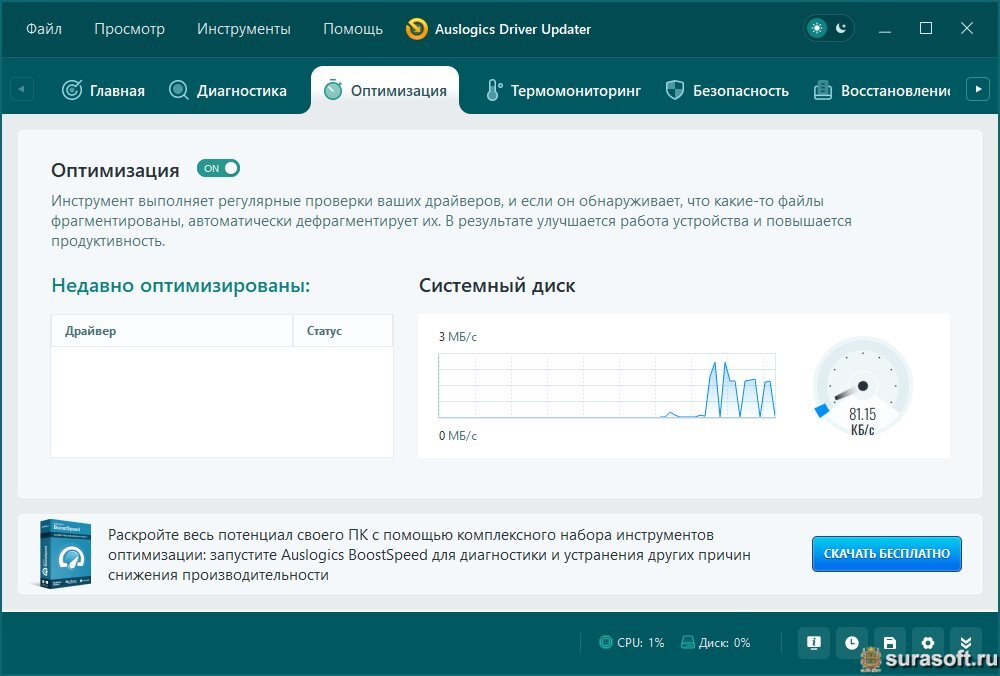Click the 3 МБ/с graph label

[x=458, y=337]
